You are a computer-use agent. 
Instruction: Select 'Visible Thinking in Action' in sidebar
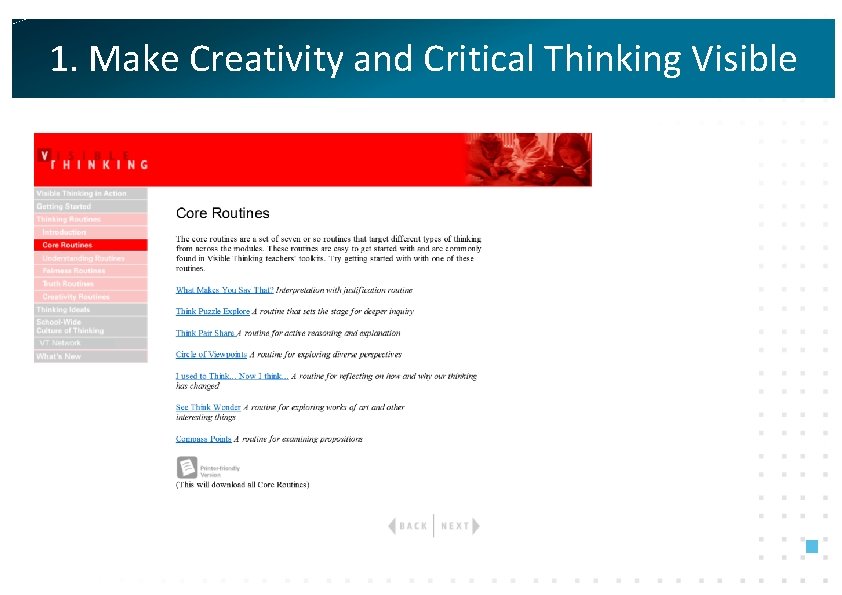point(88,193)
